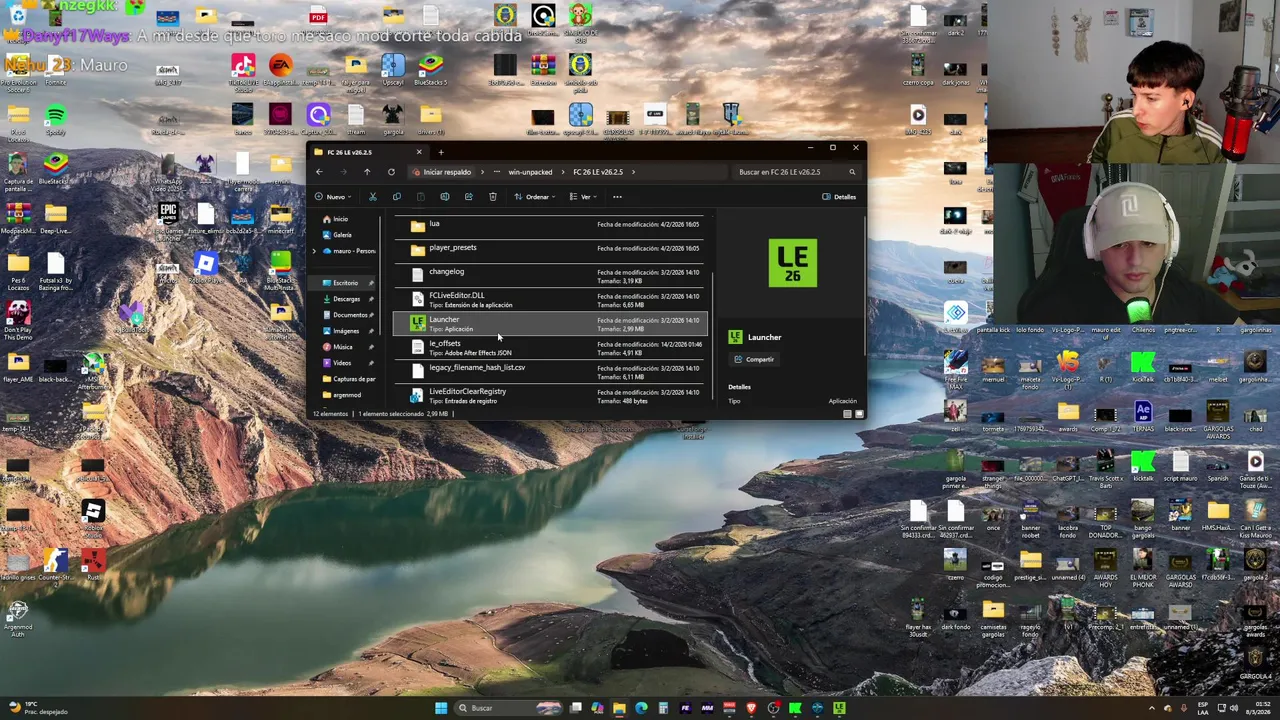
Task: Toggle the Detalles pane button
Action: (x=838, y=197)
